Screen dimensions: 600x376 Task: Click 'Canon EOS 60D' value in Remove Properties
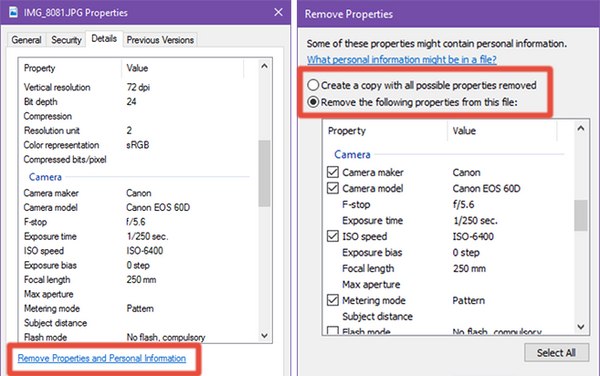(x=486, y=189)
